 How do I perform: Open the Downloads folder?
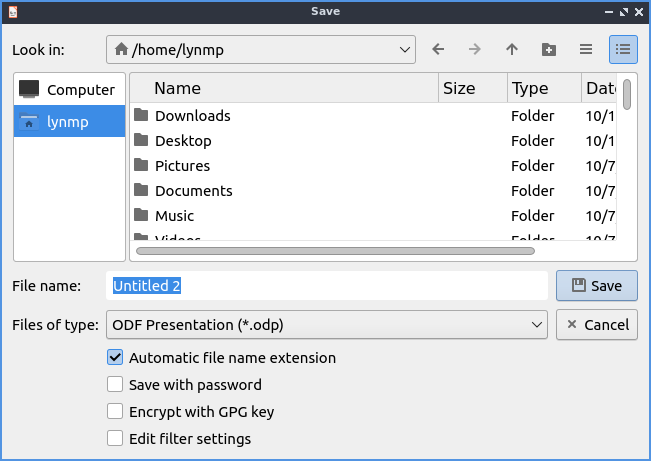point(192,116)
